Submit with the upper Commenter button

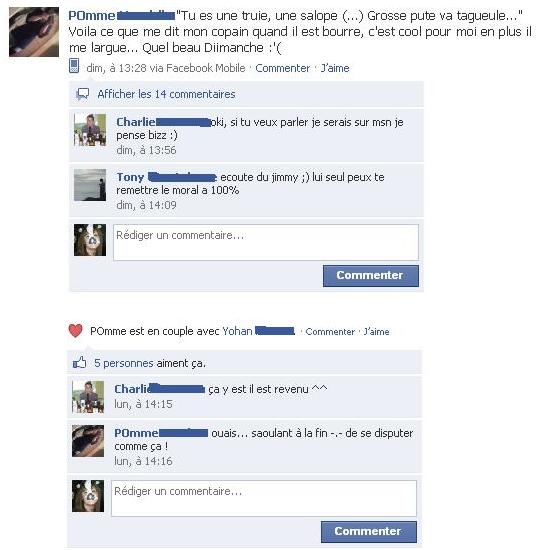tap(371, 276)
